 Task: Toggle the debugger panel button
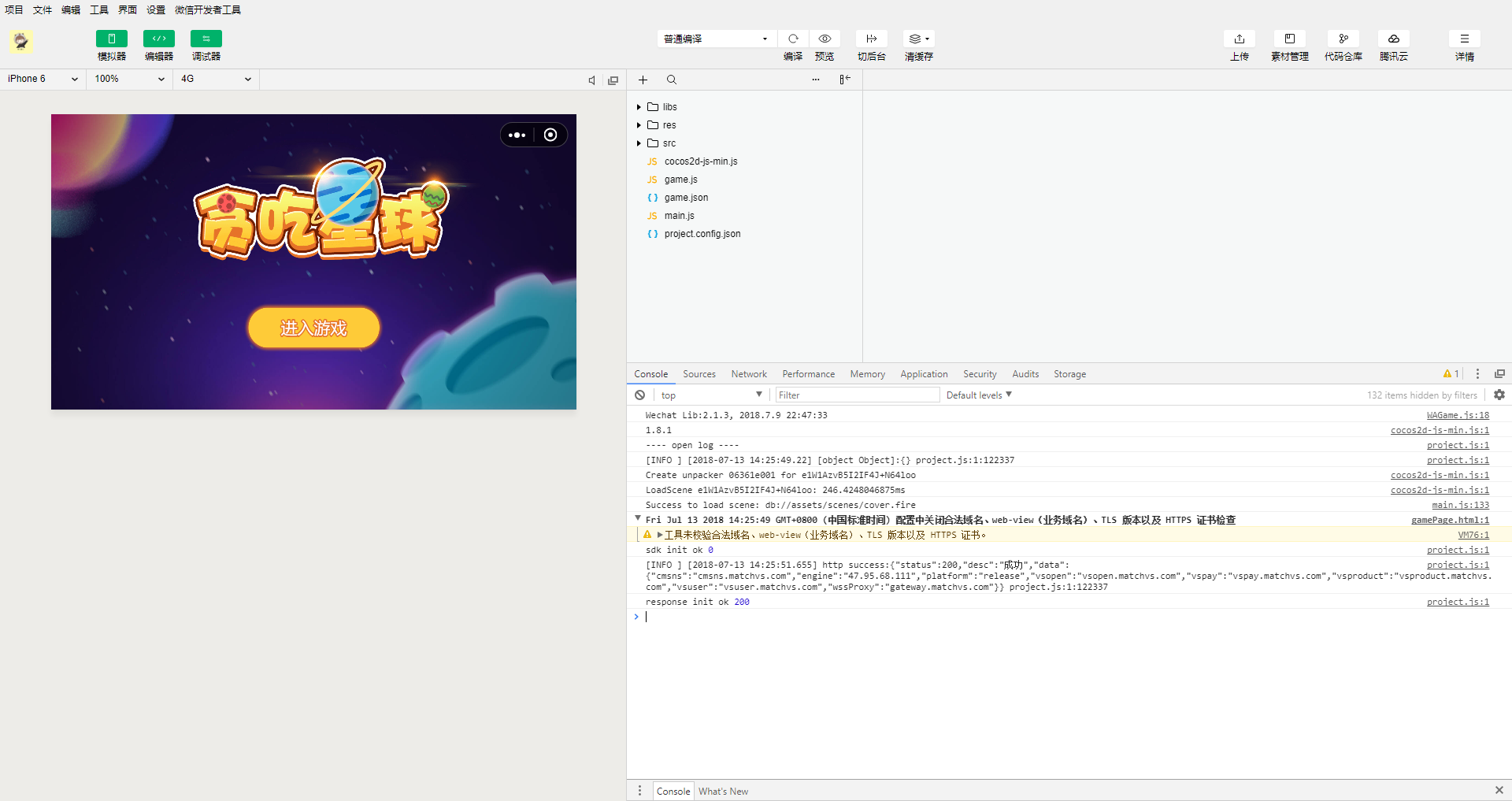[206, 39]
